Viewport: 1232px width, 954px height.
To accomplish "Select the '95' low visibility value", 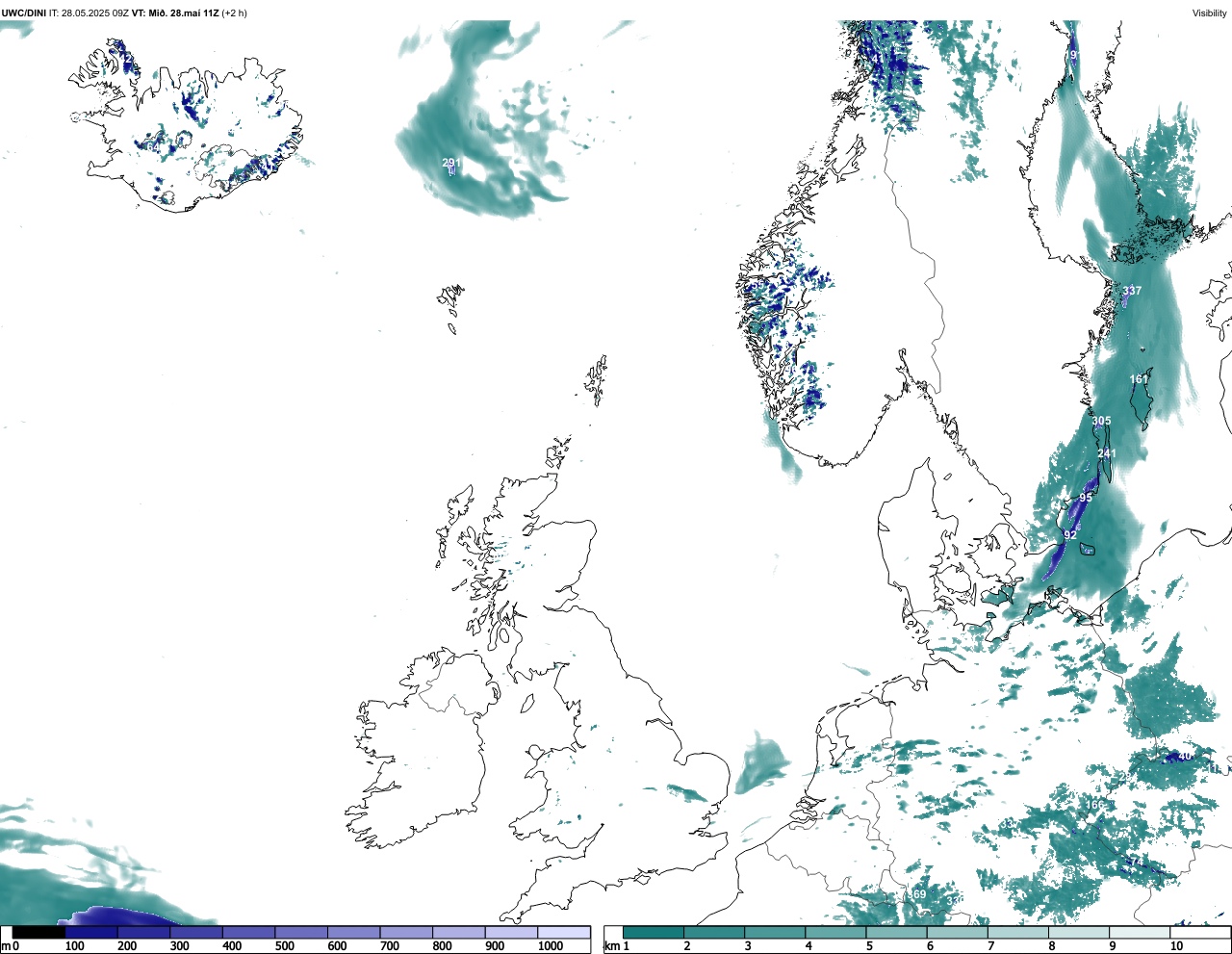I will [x=1086, y=498].
